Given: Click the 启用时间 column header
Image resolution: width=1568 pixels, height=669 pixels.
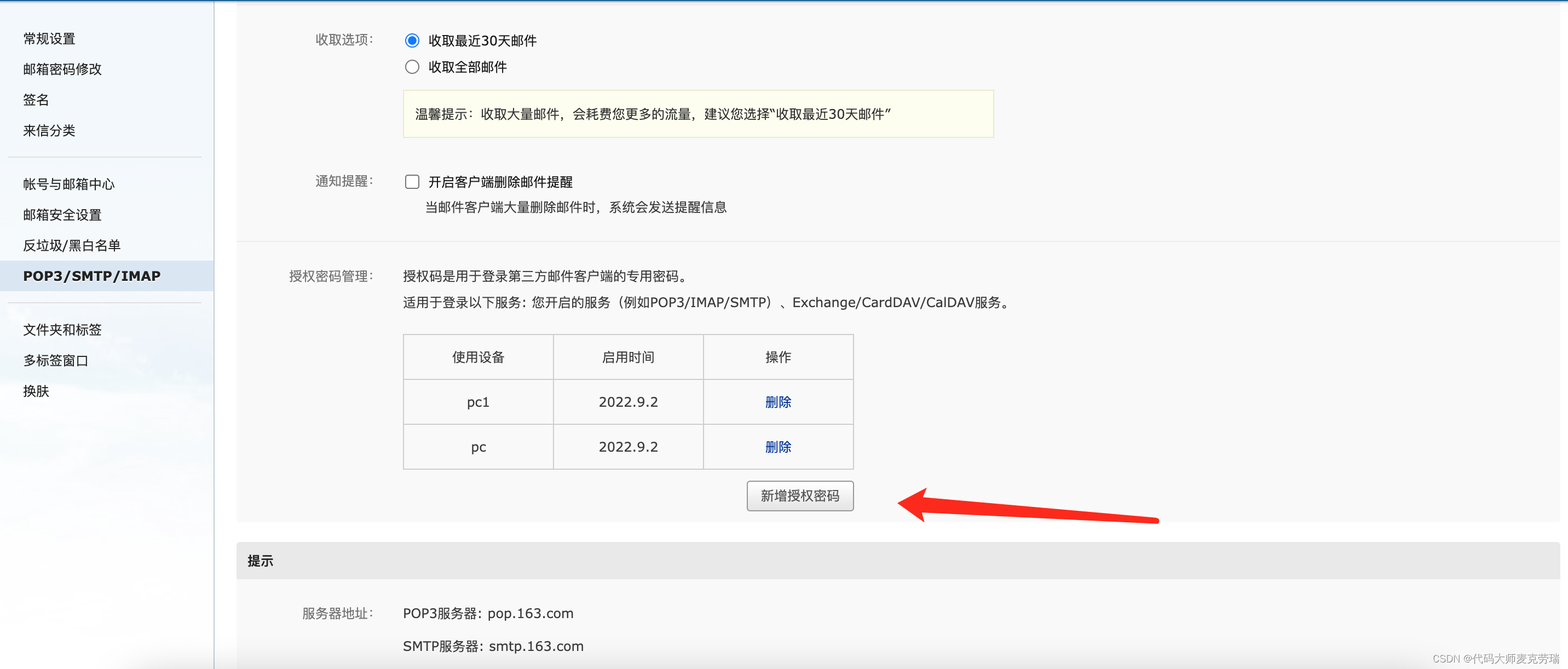Looking at the screenshot, I should click(628, 357).
